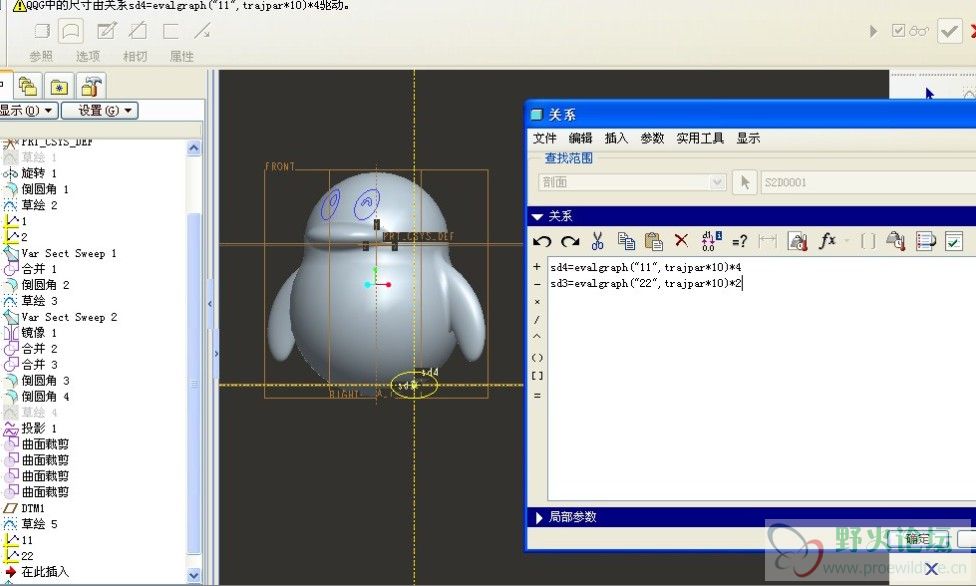Open the connections navigator tab
The height and width of the screenshot is (586, 976).
pyautogui.click(x=91, y=86)
